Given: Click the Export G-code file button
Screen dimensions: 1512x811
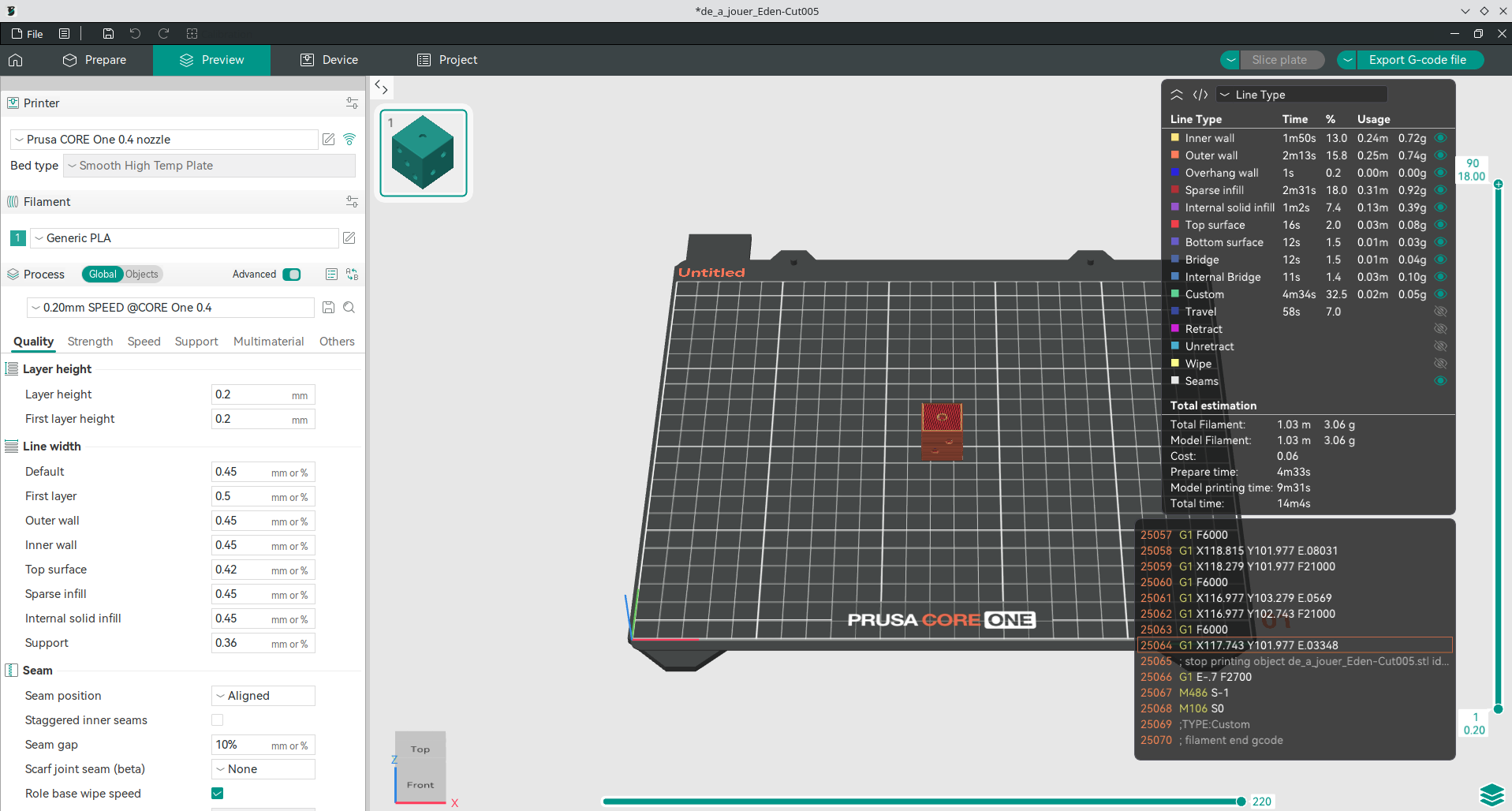Looking at the screenshot, I should pyautogui.click(x=1417, y=60).
